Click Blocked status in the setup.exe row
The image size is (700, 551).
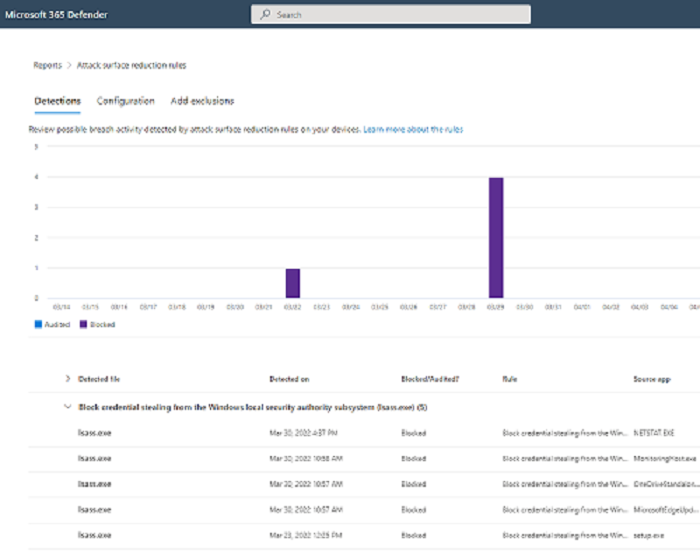click(413, 535)
